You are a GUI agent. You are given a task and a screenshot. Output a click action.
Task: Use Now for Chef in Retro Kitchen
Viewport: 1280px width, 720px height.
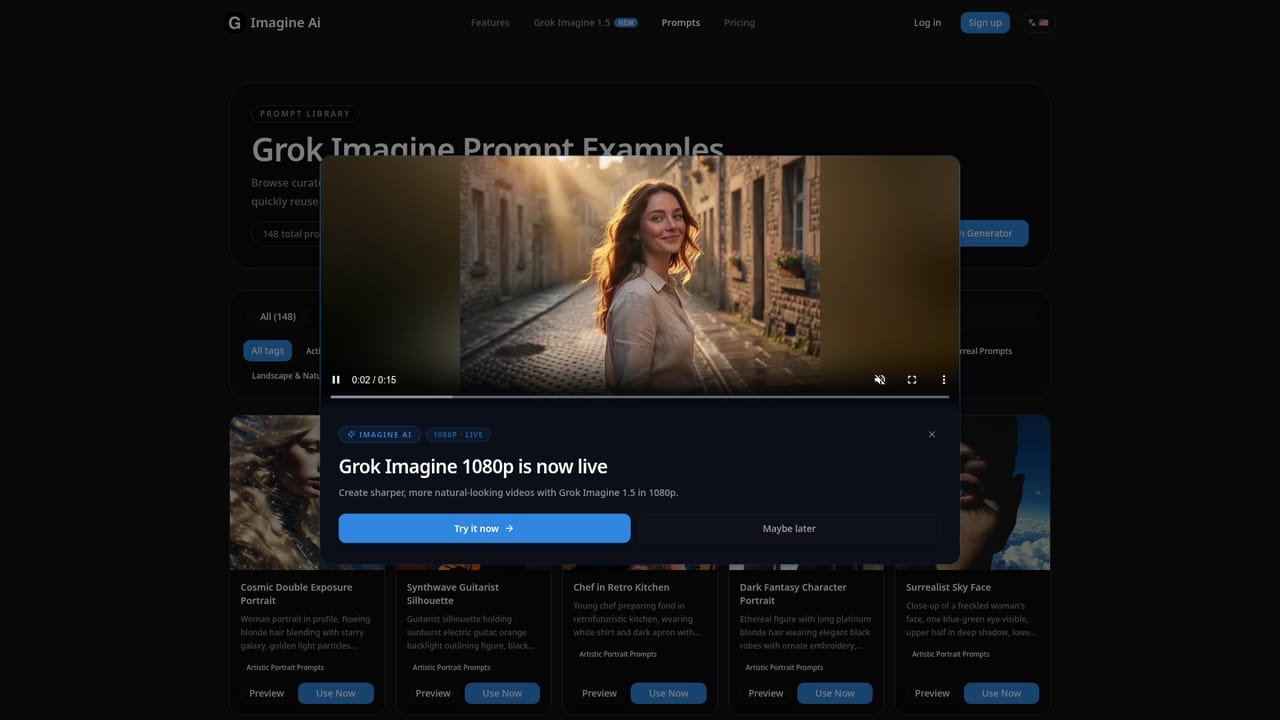[x=668, y=693]
